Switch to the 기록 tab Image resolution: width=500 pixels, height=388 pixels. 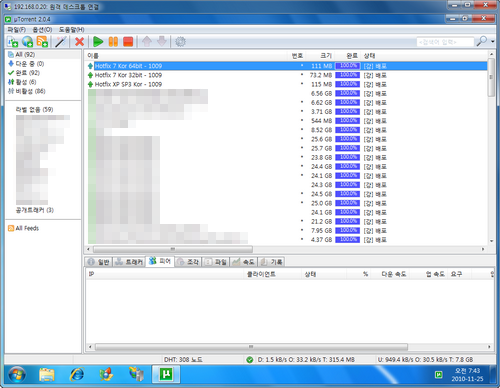(x=272, y=262)
